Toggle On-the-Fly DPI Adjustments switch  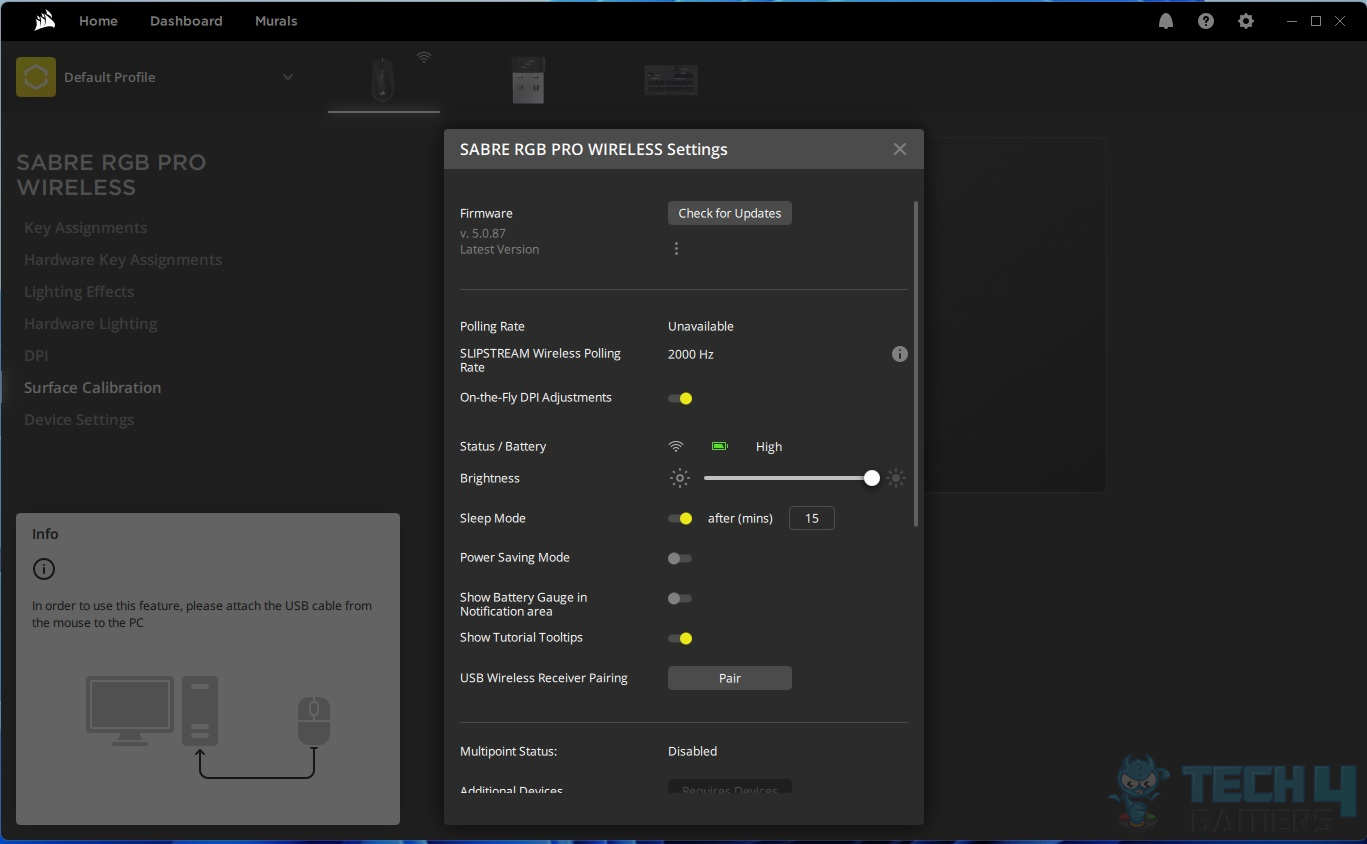(680, 398)
